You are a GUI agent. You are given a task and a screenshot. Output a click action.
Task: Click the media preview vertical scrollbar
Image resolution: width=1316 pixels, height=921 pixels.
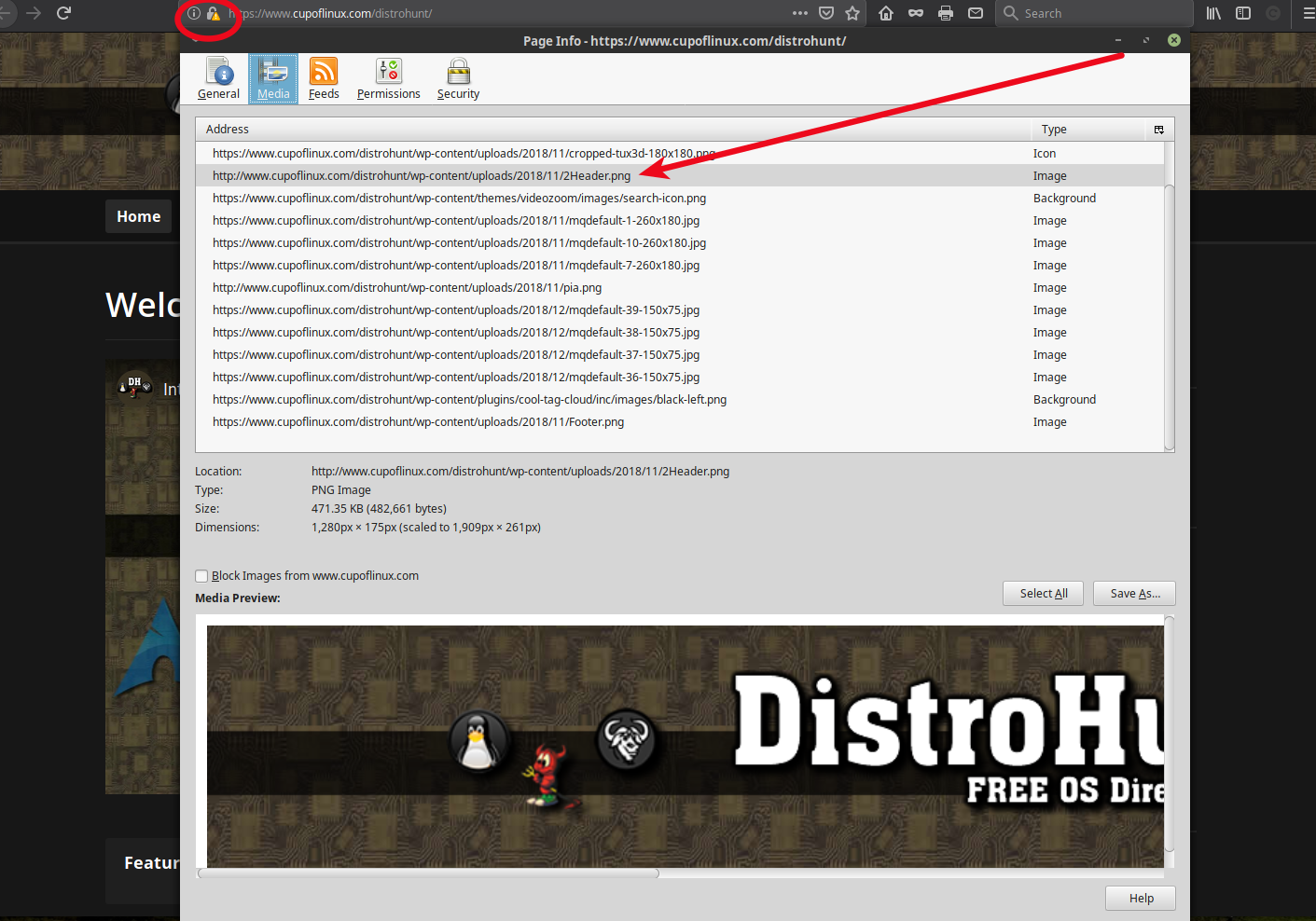pyautogui.click(x=1170, y=734)
